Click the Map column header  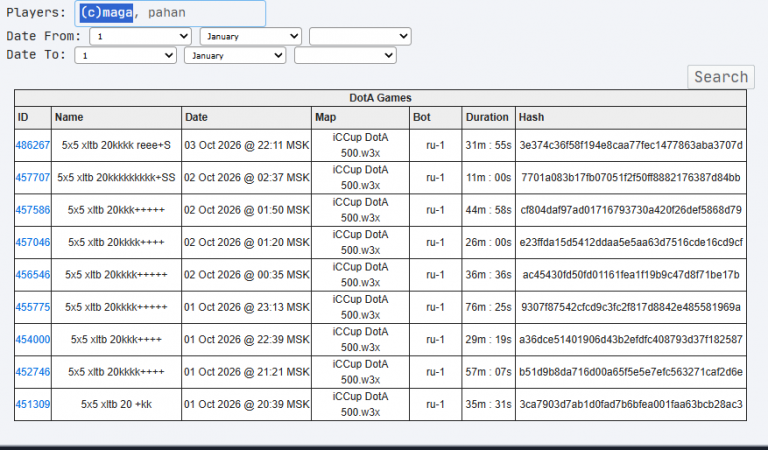360,118
